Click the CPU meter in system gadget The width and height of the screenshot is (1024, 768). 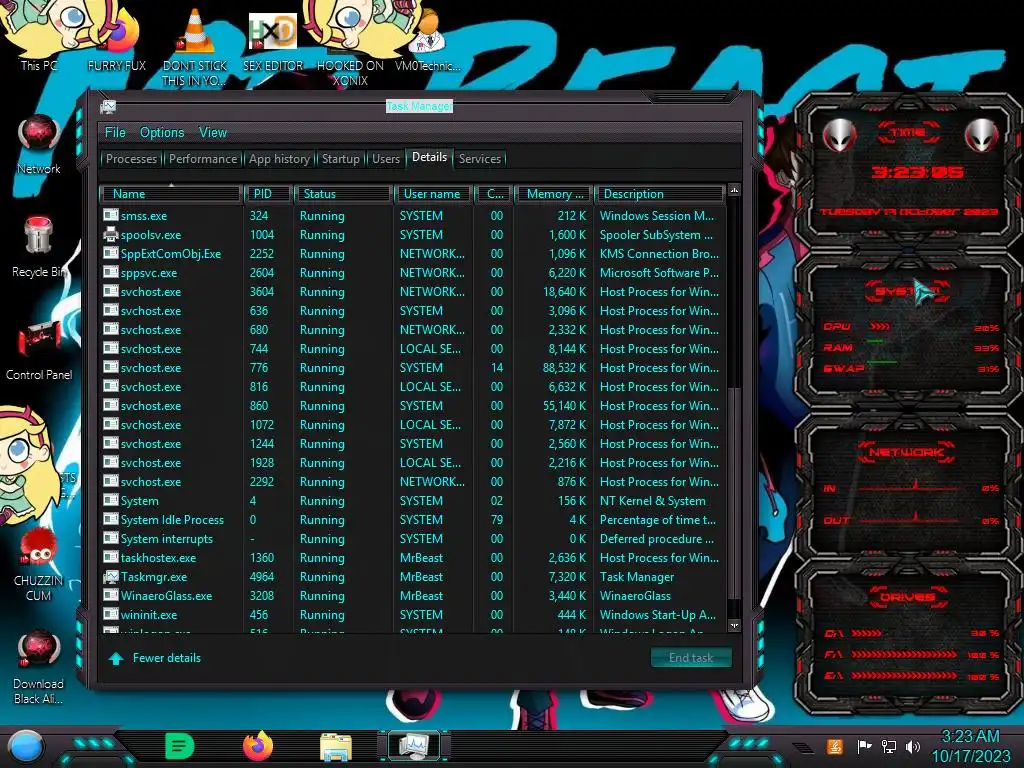tap(910, 327)
